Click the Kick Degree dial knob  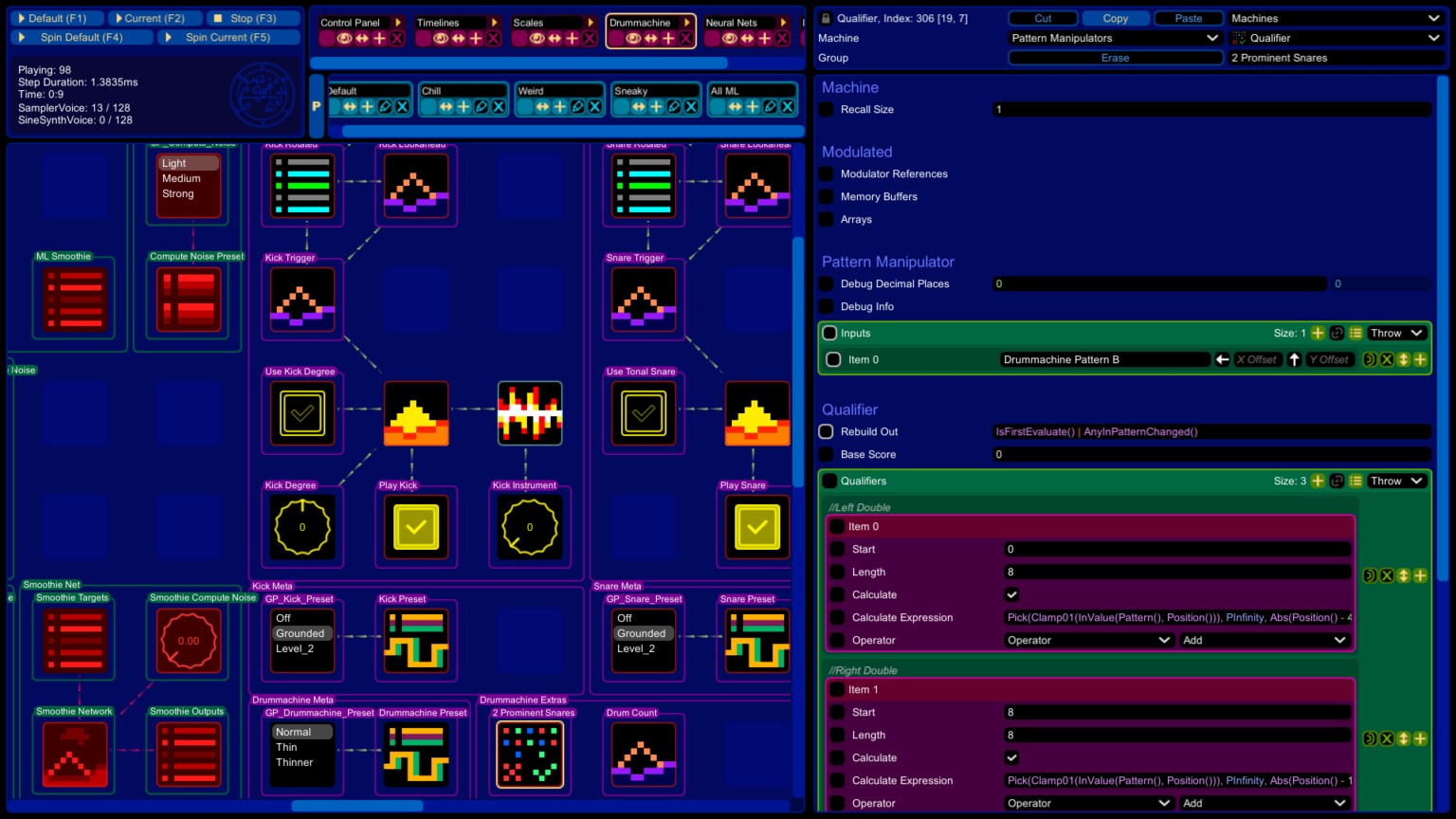click(x=302, y=527)
